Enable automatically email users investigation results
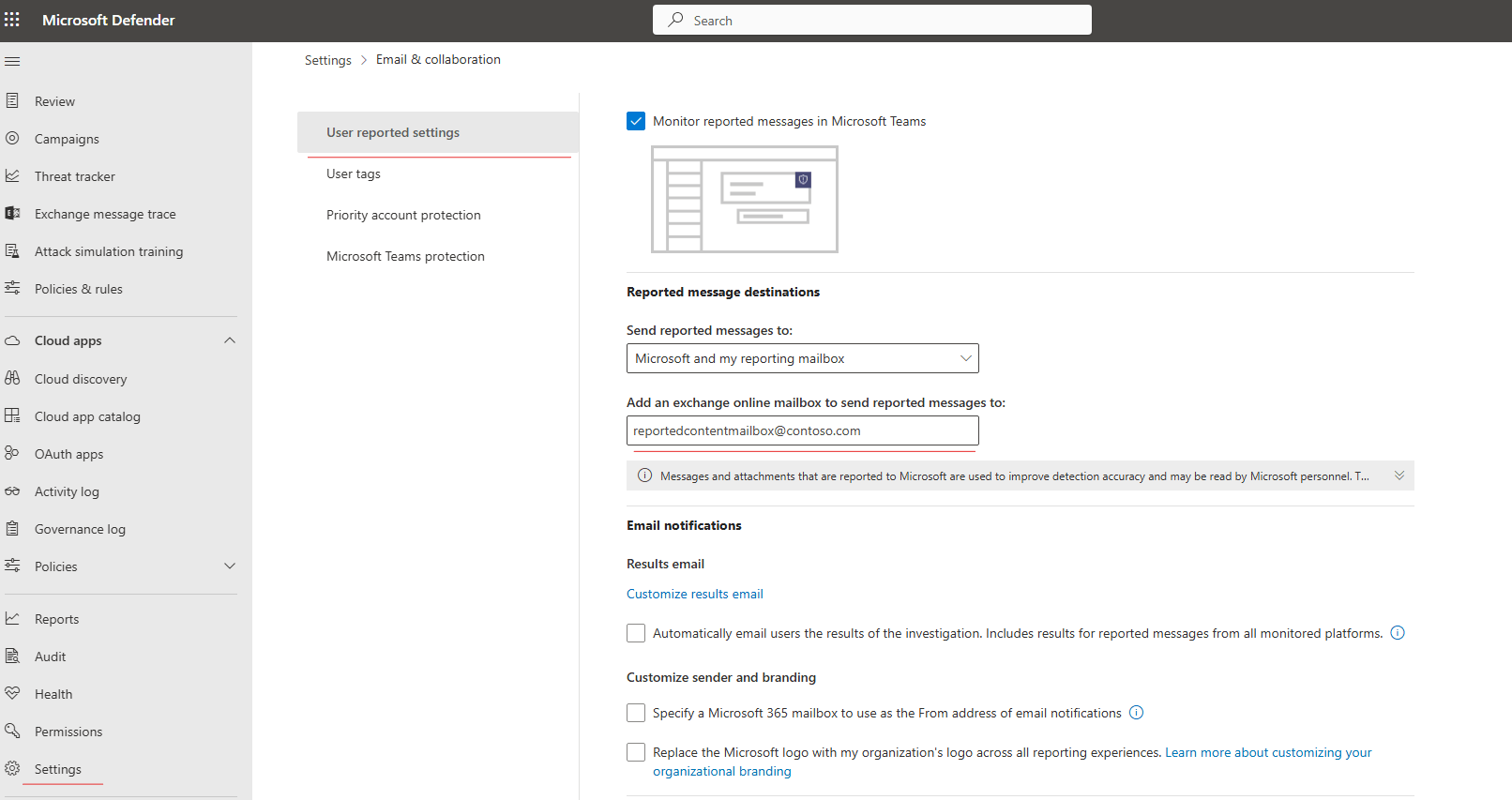Screen dimensions: 1512x800 click(636, 633)
